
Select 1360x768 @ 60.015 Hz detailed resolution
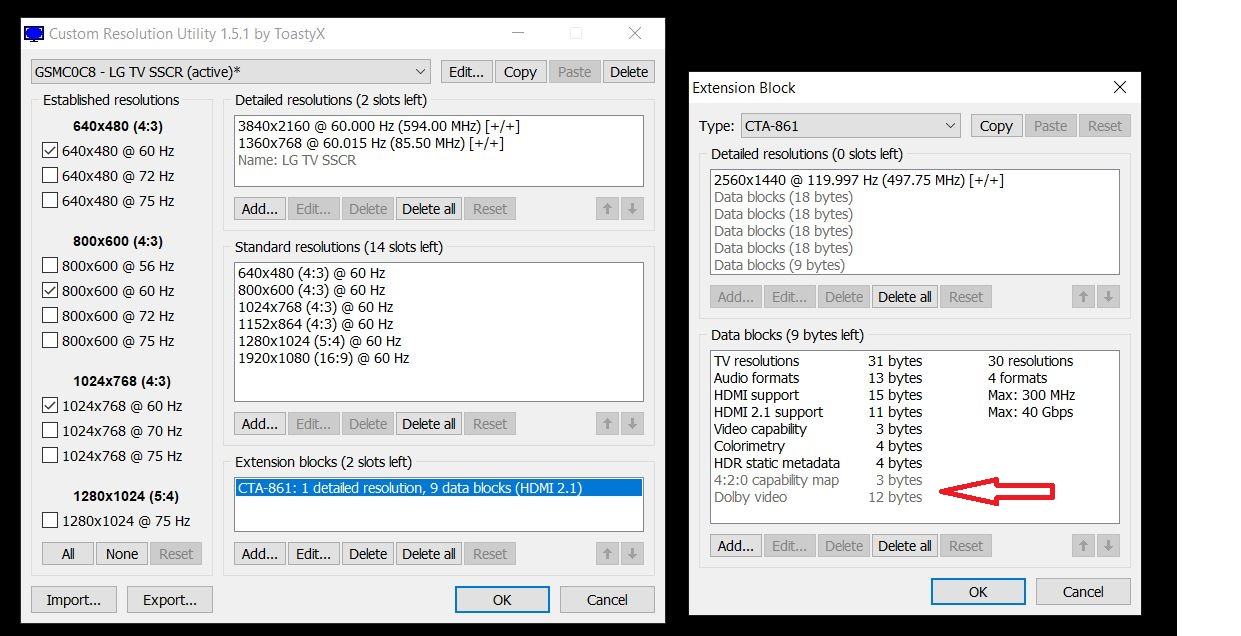(438, 143)
